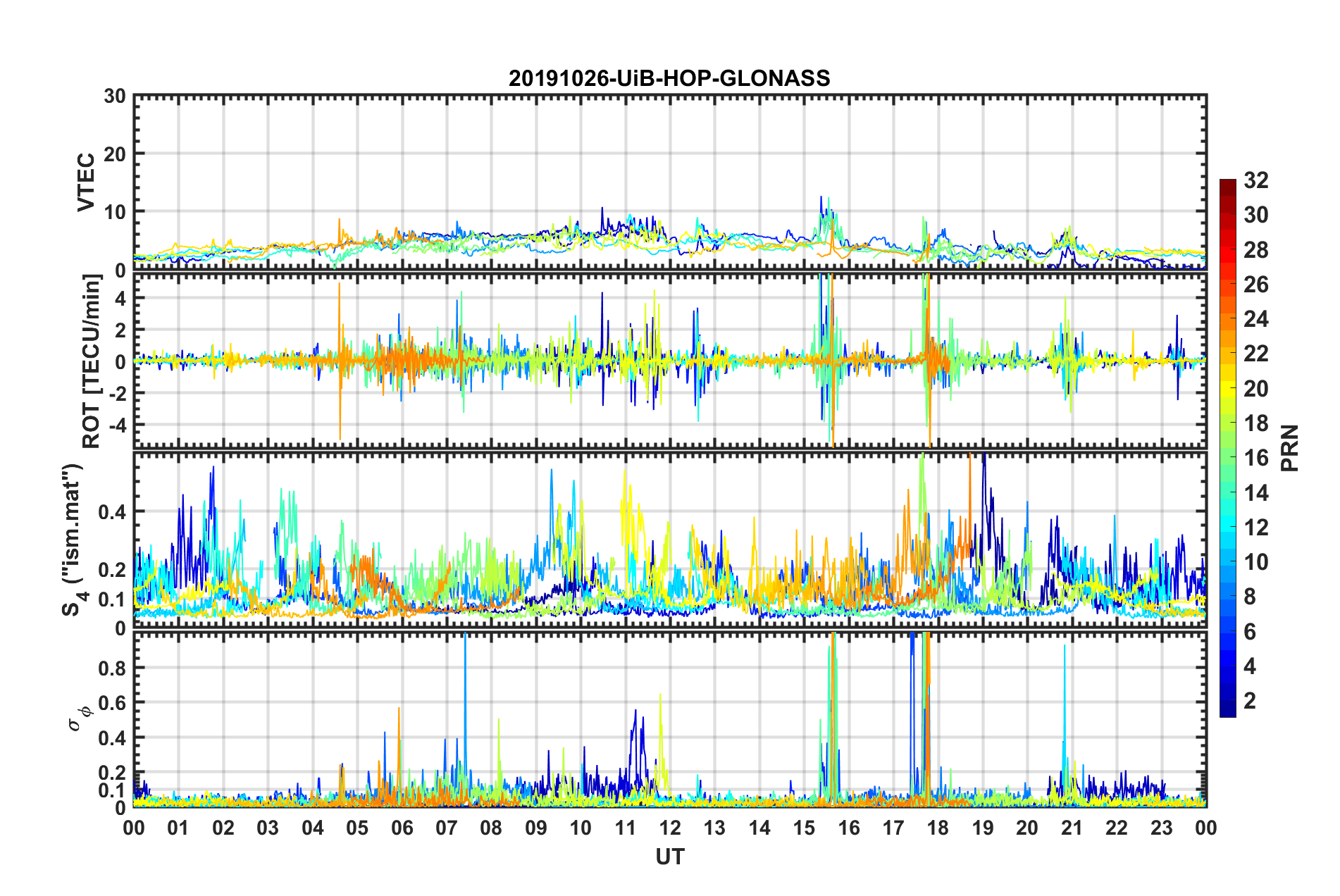Click the "26" tick on the PRN colorbar
Screen dimensions: 1340x896
click(x=1255, y=285)
